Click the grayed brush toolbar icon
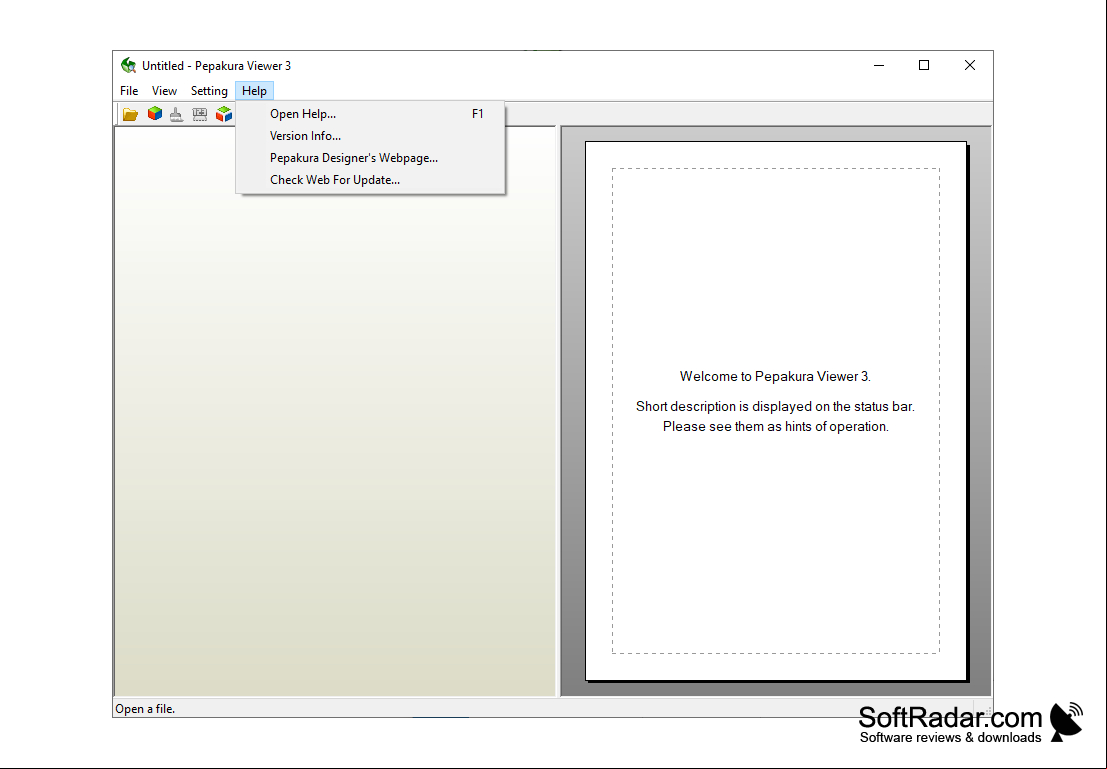Screen dimensions: 1107x769 point(176,114)
